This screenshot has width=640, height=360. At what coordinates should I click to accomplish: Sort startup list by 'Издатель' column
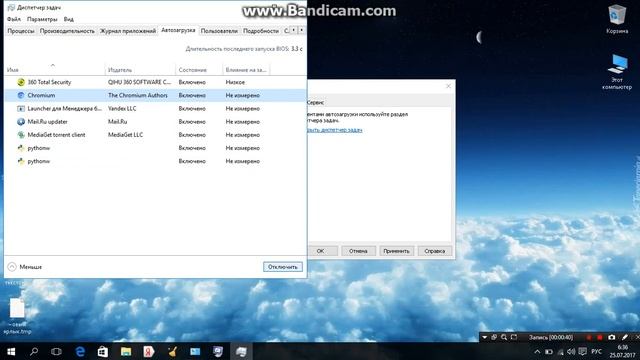pyautogui.click(x=140, y=70)
